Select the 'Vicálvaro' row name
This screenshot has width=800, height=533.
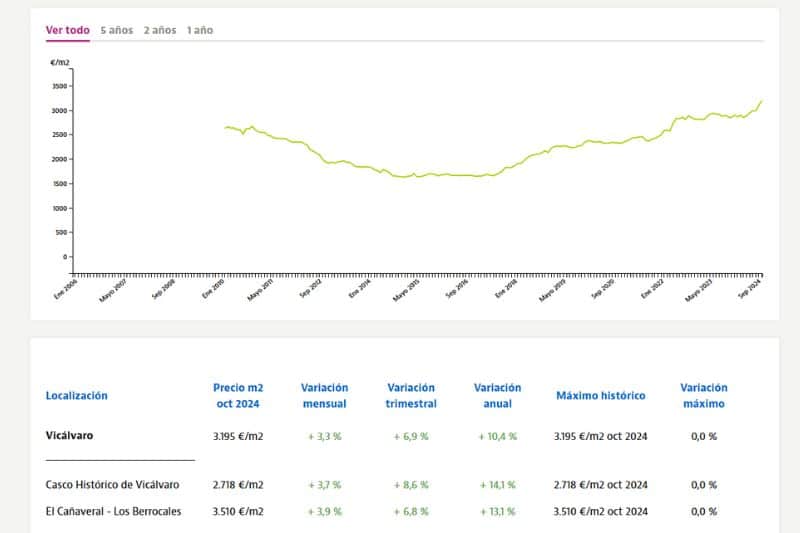(x=69, y=436)
